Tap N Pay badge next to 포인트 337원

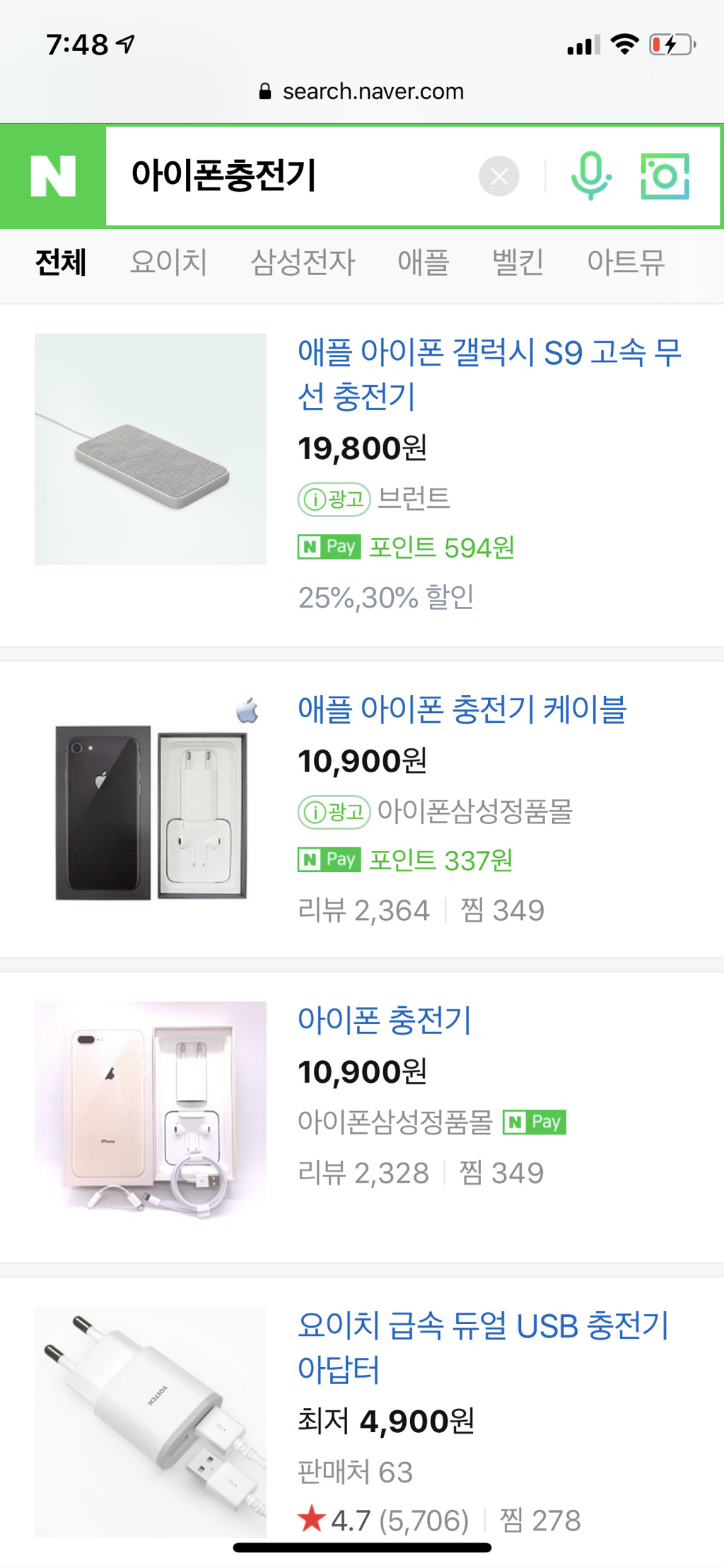[x=329, y=859]
